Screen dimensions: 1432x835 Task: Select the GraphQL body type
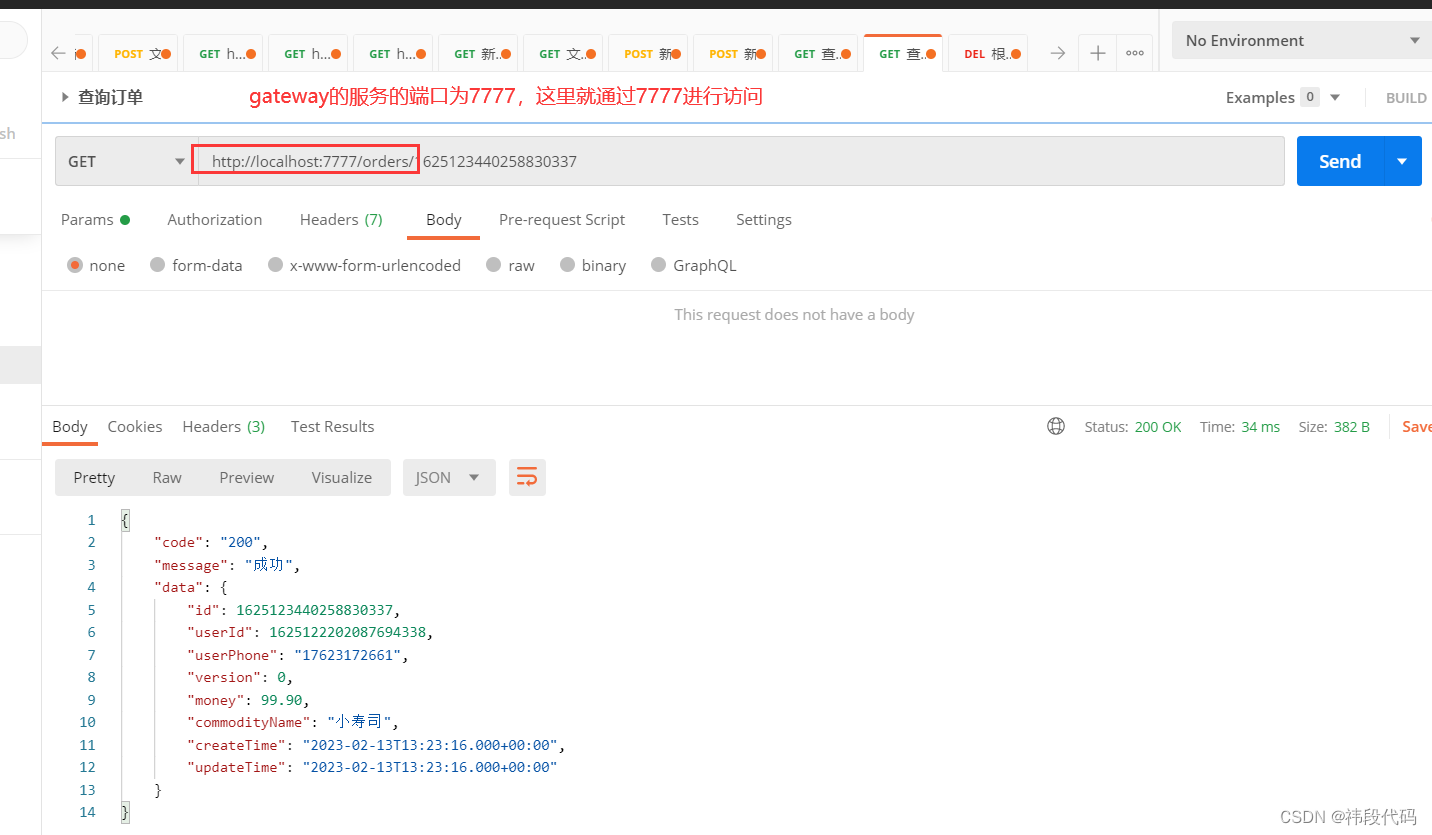[x=694, y=265]
